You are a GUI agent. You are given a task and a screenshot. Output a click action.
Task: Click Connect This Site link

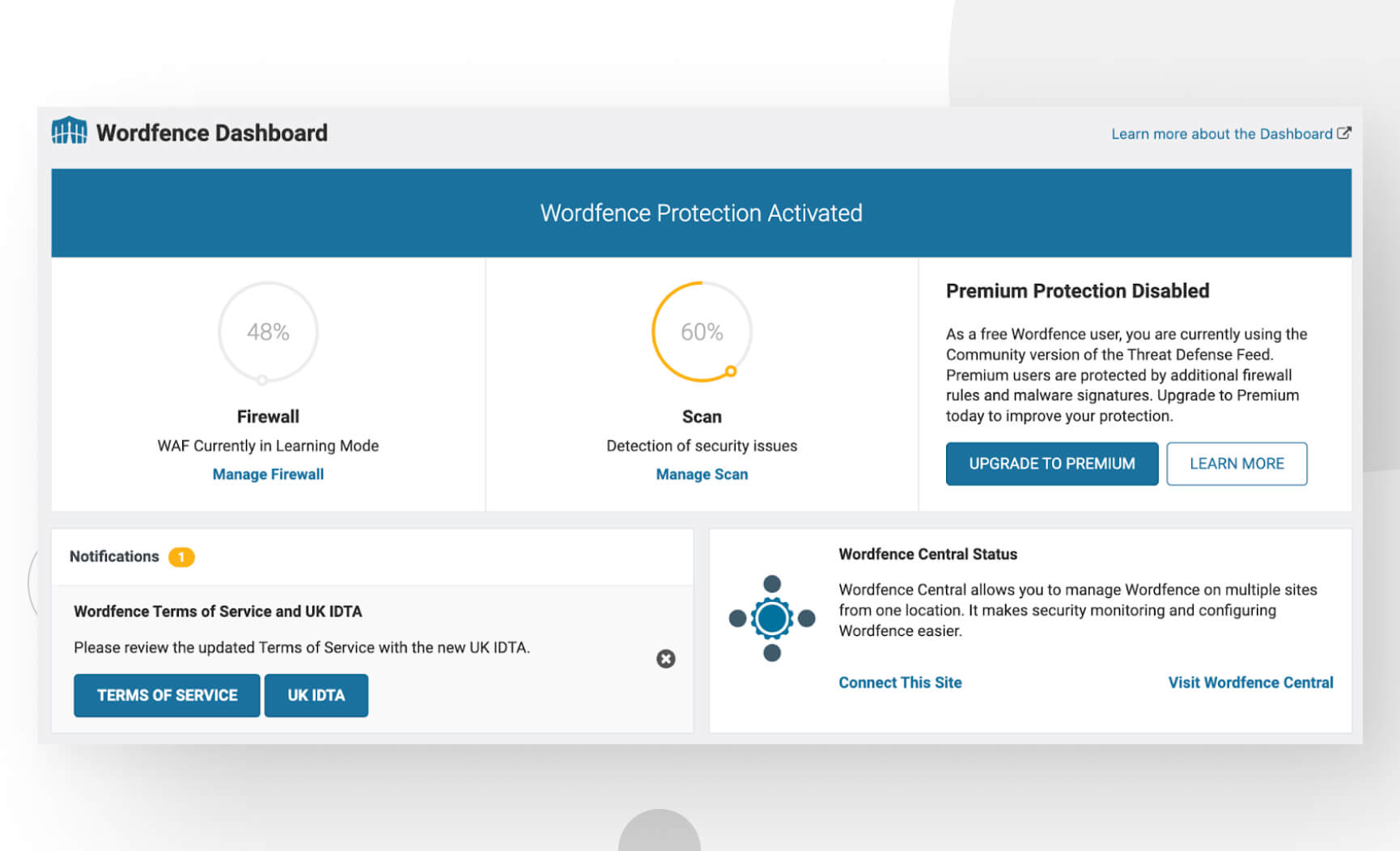pos(899,682)
